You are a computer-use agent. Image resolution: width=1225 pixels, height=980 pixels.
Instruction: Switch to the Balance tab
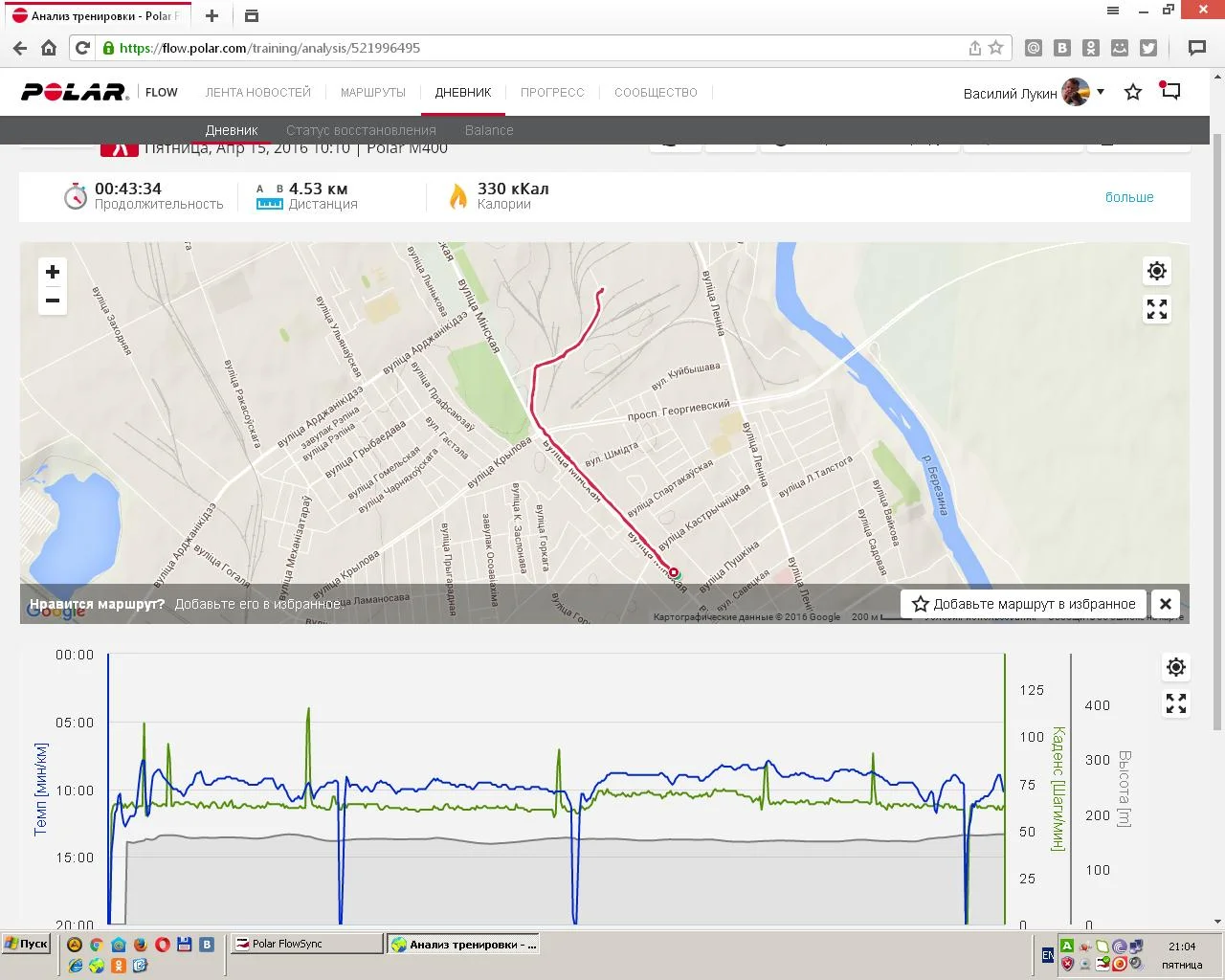coord(489,130)
